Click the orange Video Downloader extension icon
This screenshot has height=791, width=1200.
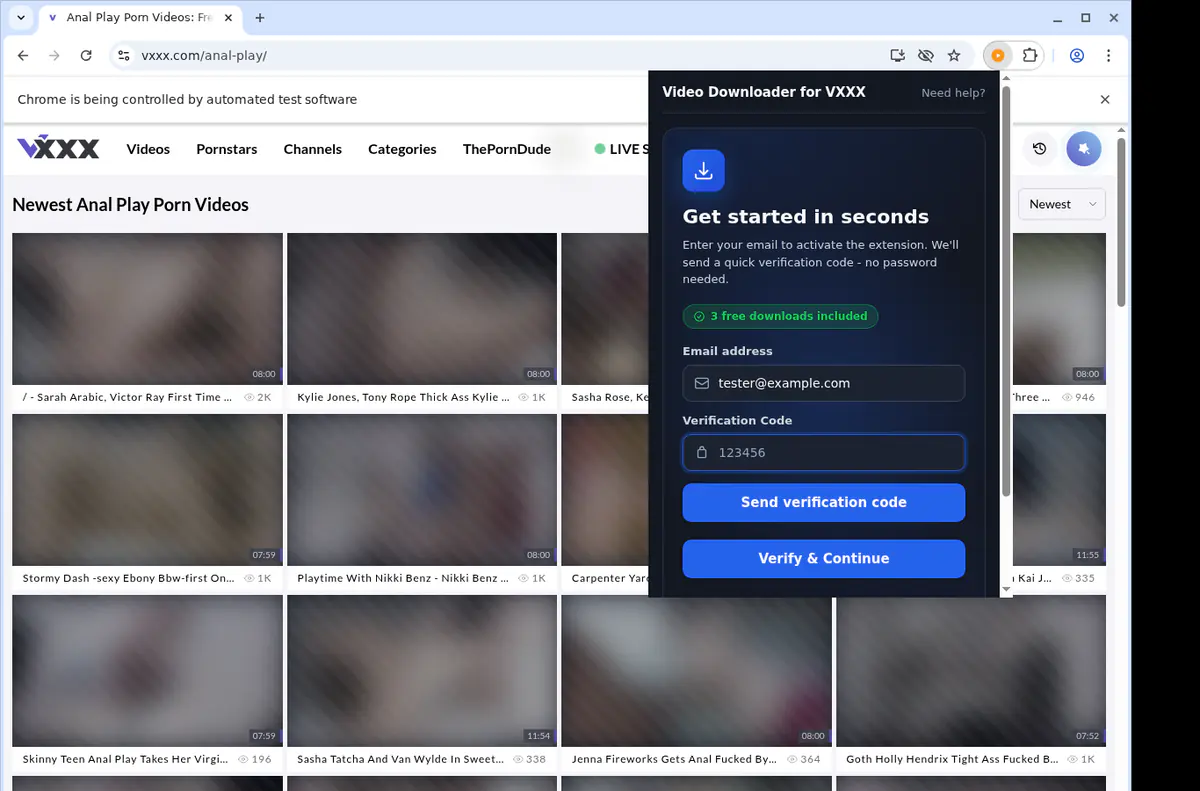coord(998,56)
